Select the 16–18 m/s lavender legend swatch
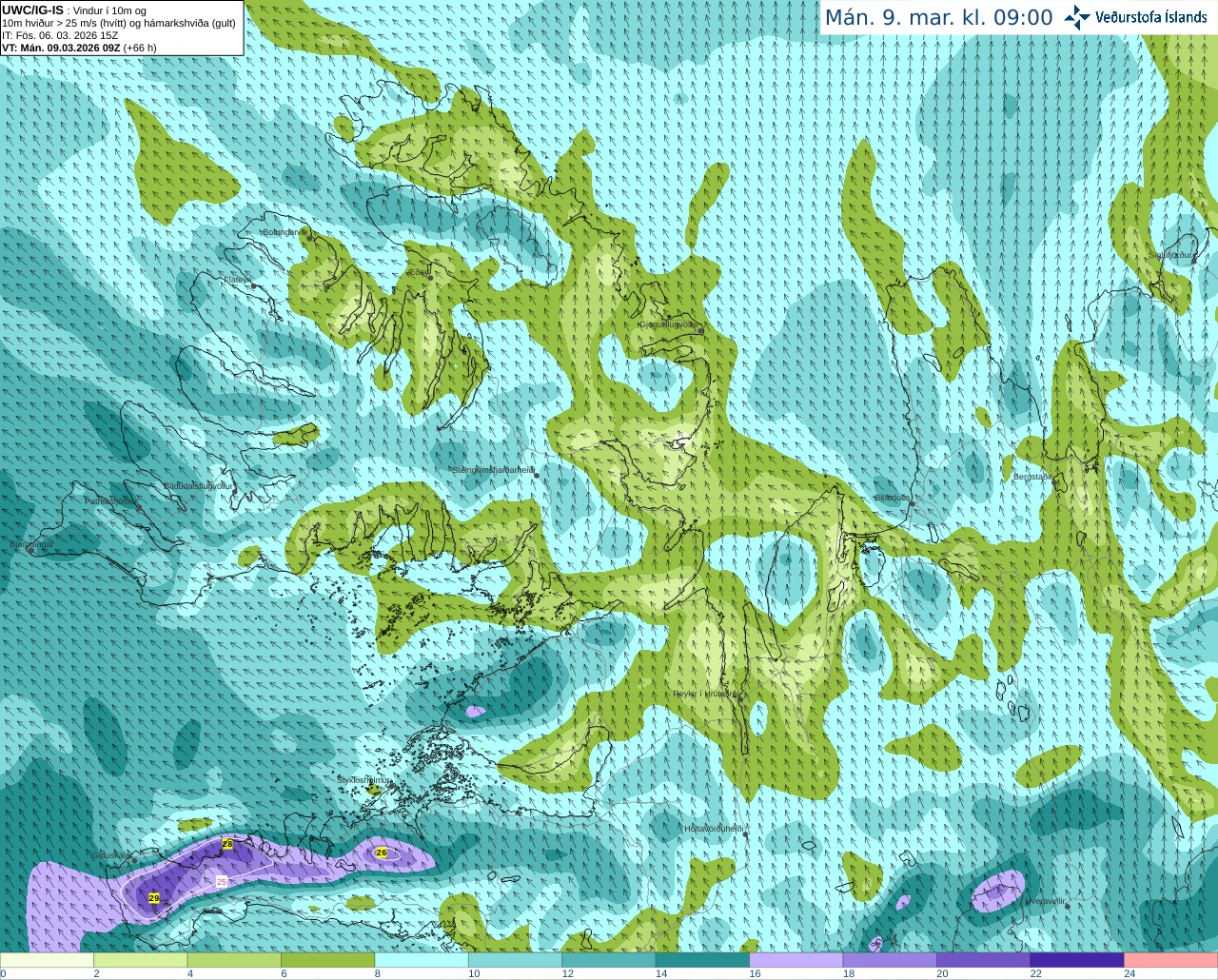Screen dimensions: 1218x980 tap(796, 959)
